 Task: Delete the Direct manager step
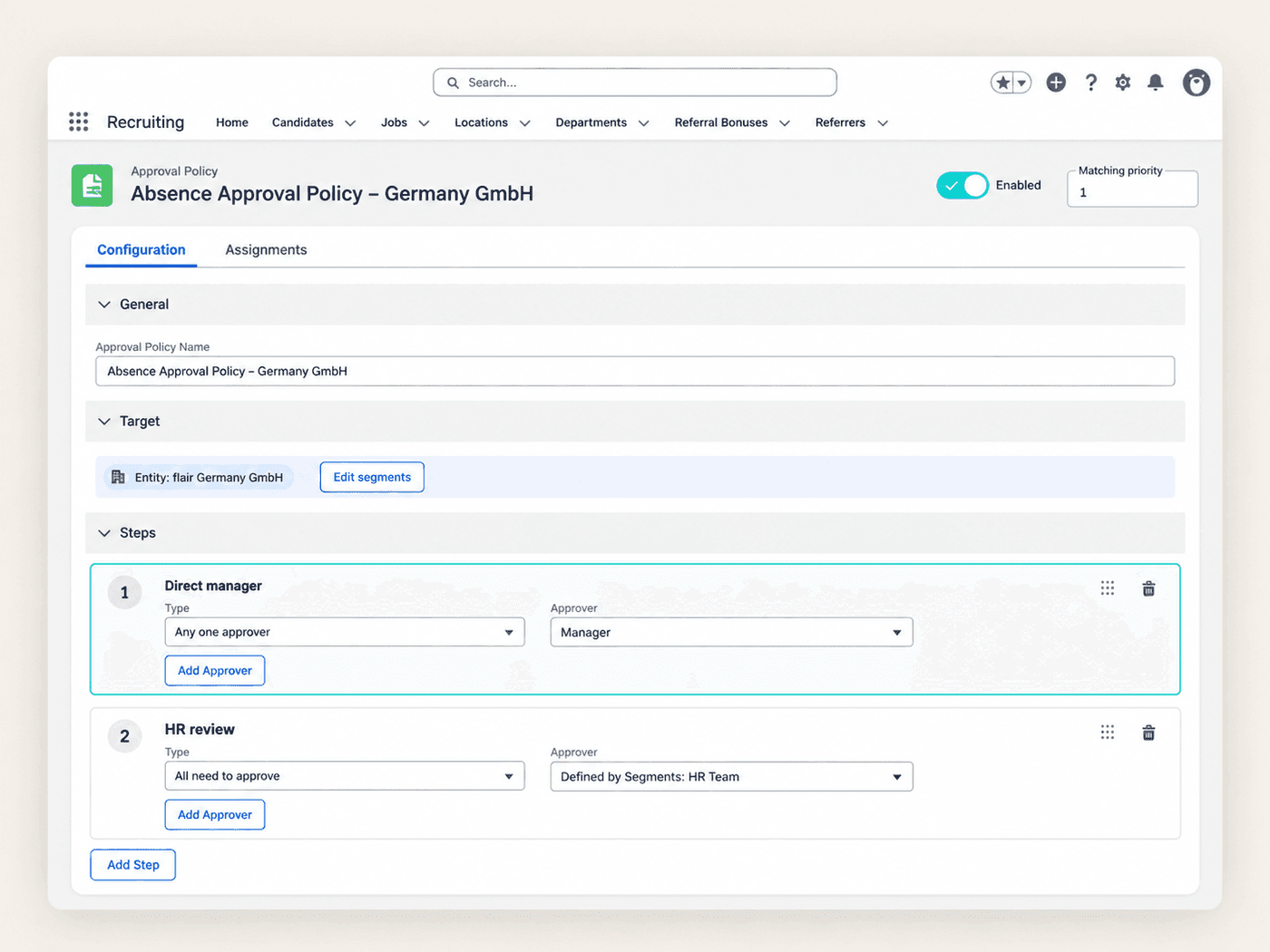[x=1148, y=588]
